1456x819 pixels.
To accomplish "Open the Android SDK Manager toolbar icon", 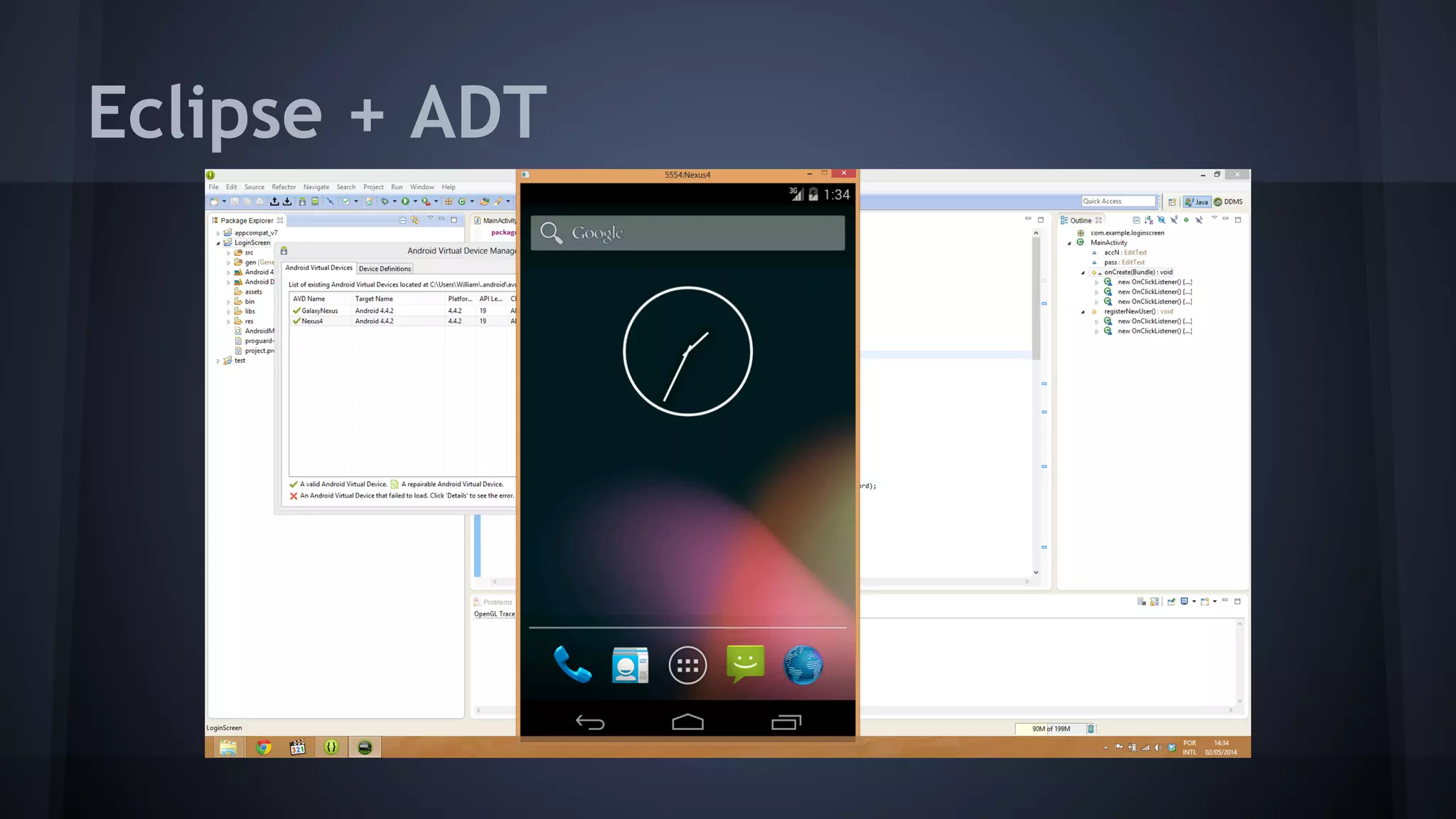I will pos(302,202).
